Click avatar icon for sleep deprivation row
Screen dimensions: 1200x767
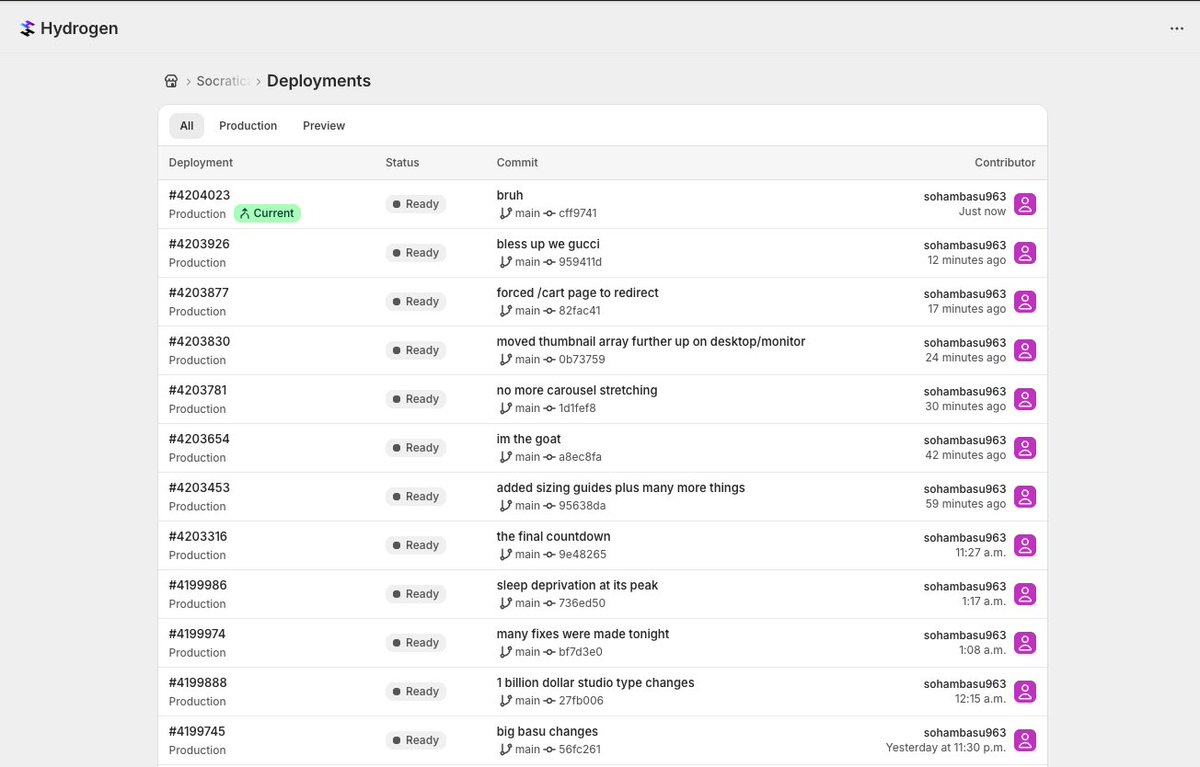[1025, 594]
